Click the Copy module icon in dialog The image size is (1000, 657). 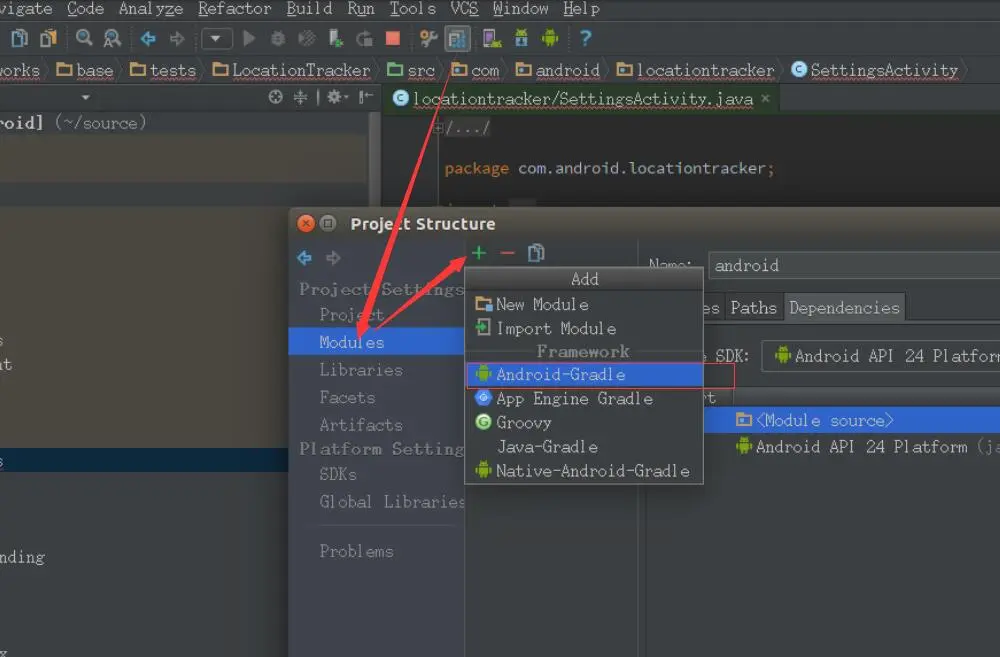coord(536,253)
